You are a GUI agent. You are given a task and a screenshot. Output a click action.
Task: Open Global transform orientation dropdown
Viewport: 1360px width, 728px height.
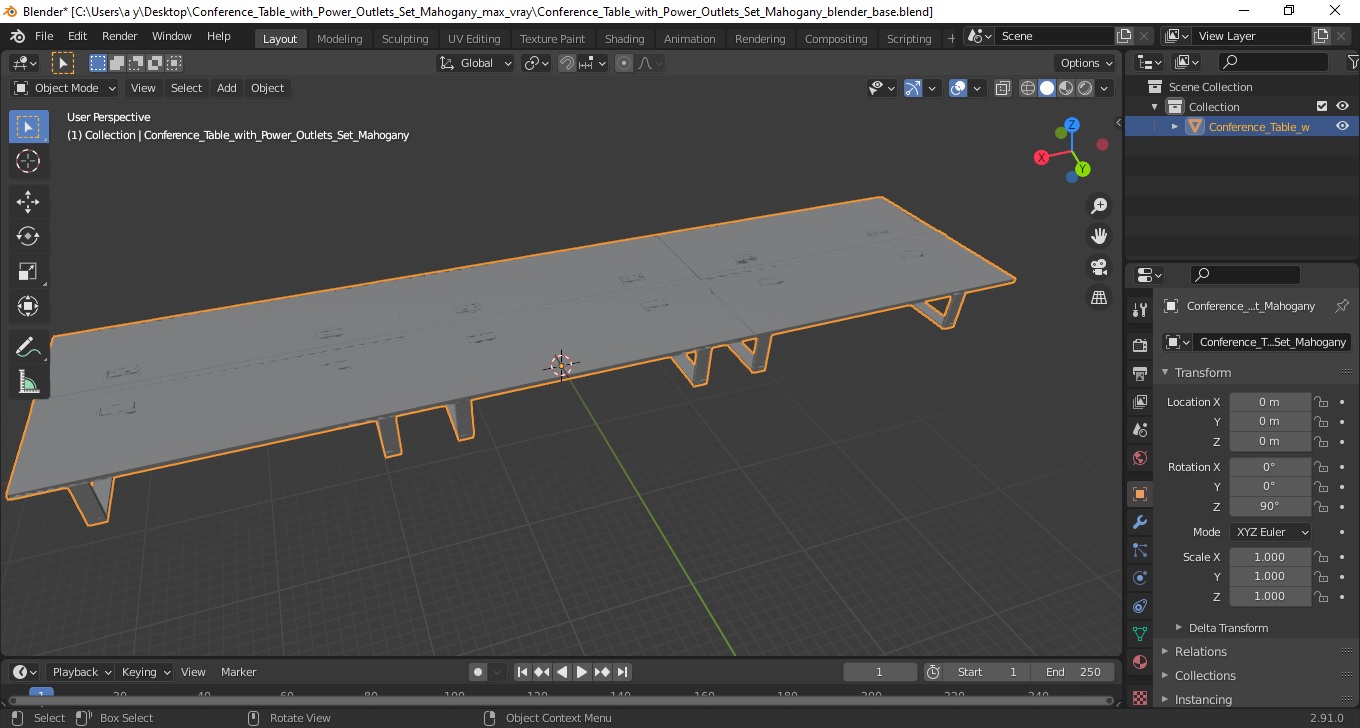coord(476,63)
